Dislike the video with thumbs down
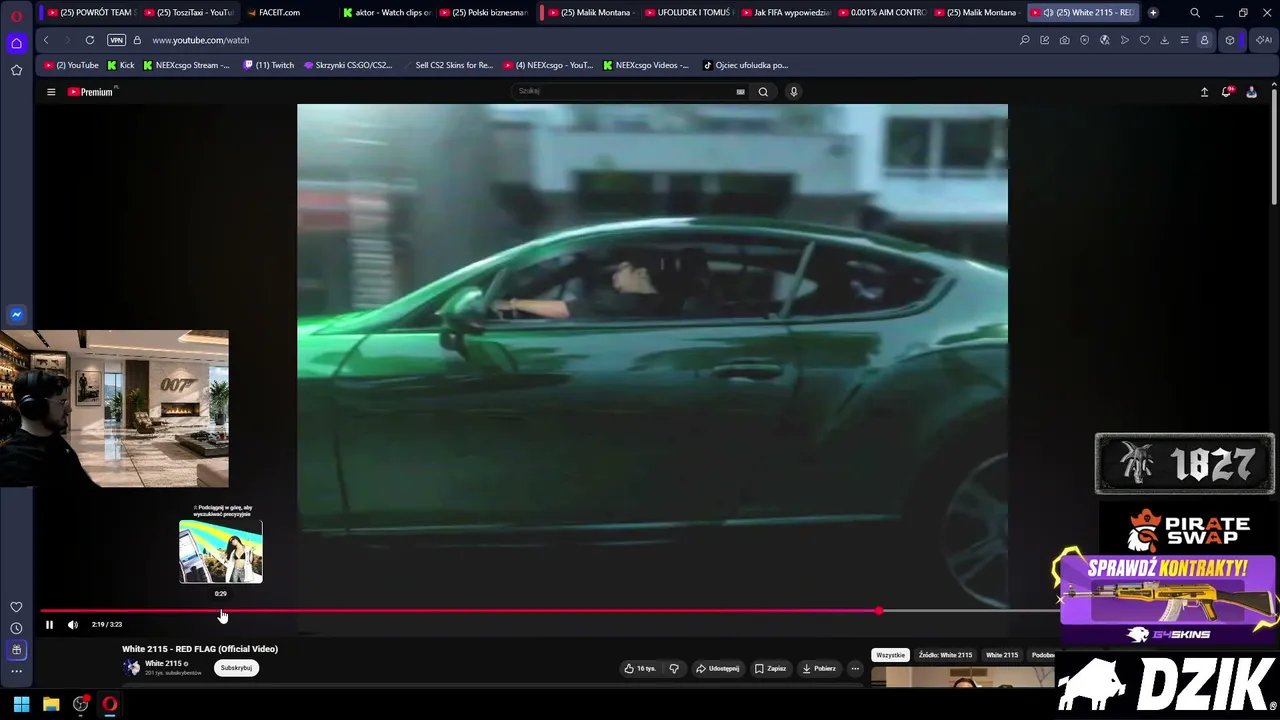Viewport: 1280px width, 720px height. tap(674, 668)
